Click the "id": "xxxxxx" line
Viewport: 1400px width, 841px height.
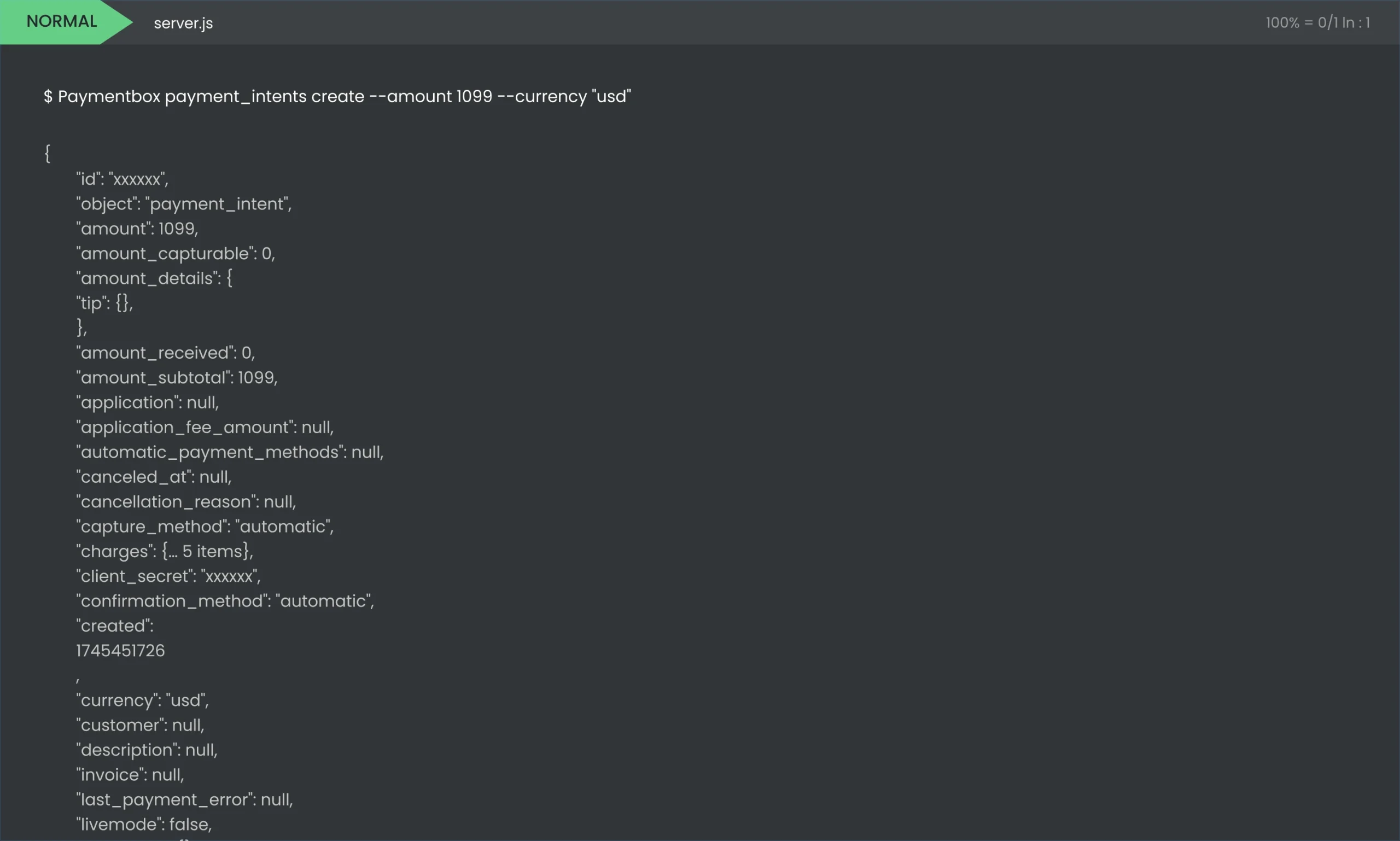click(122, 179)
